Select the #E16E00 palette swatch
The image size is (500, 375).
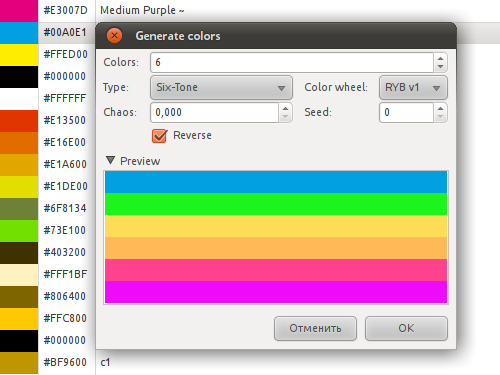[x=19, y=143]
